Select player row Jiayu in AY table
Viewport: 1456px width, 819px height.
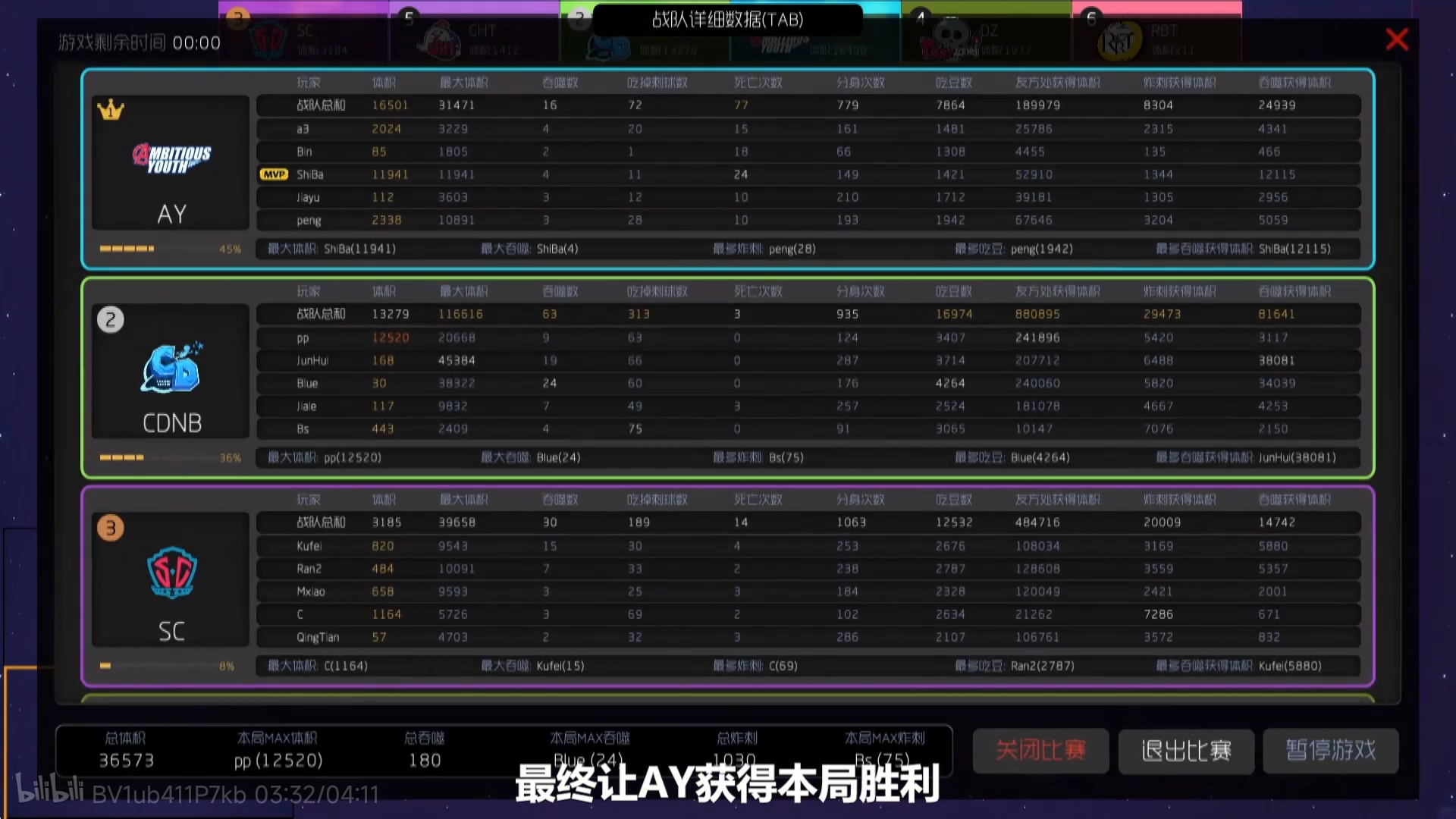click(808, 197)
